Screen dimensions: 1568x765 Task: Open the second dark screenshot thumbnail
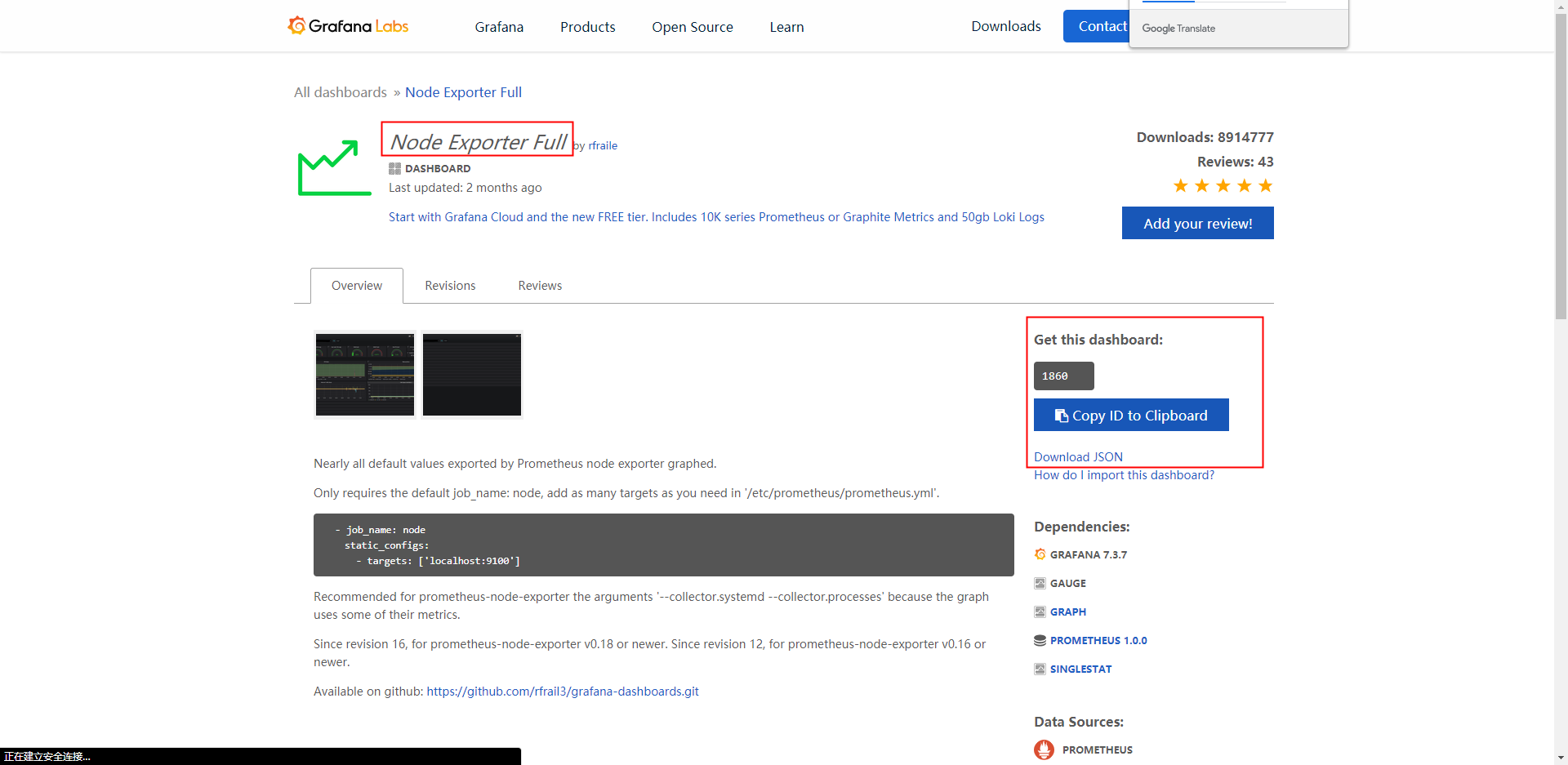(472, 375)
